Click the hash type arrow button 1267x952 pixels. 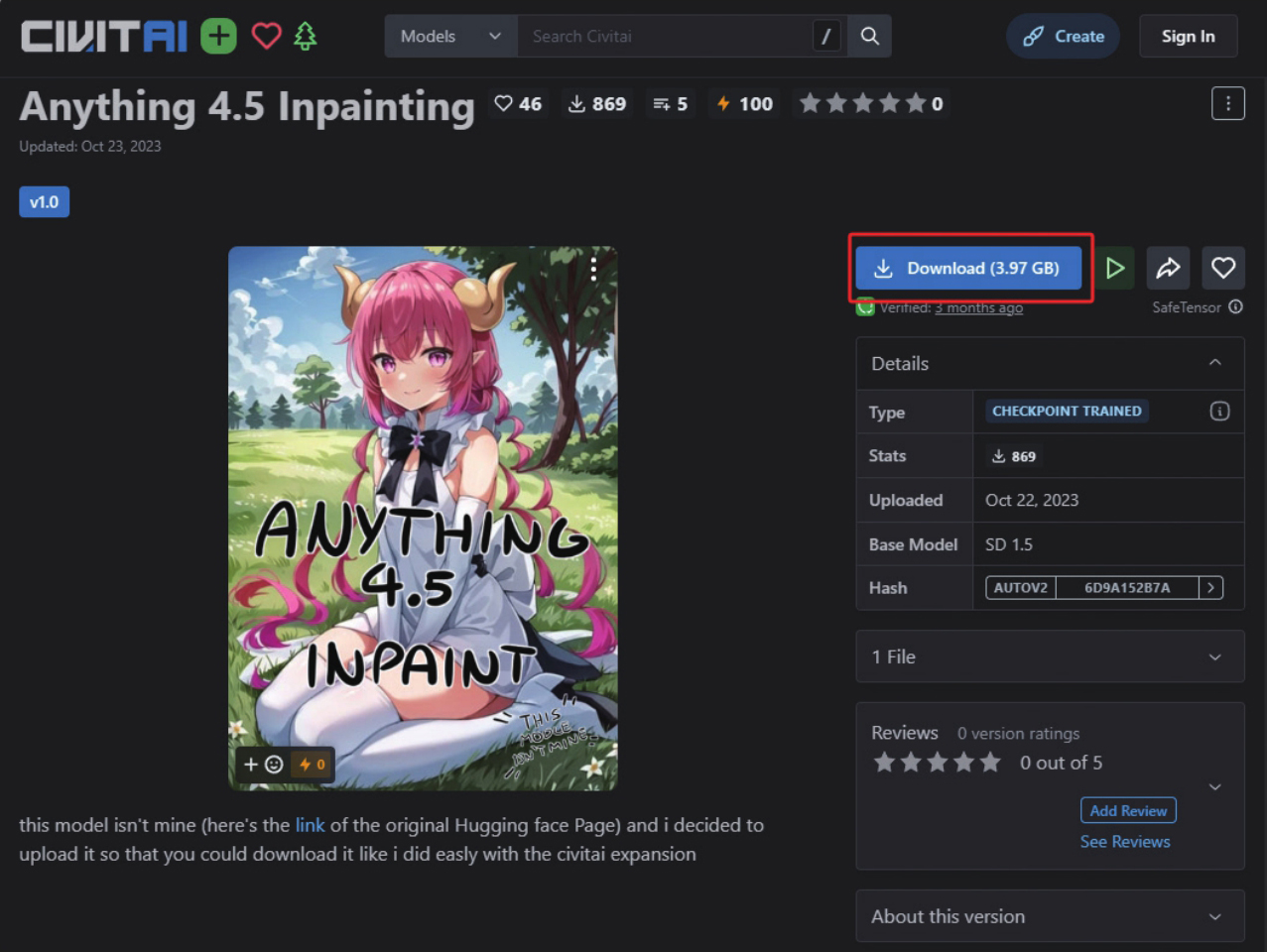[1210, 588]
